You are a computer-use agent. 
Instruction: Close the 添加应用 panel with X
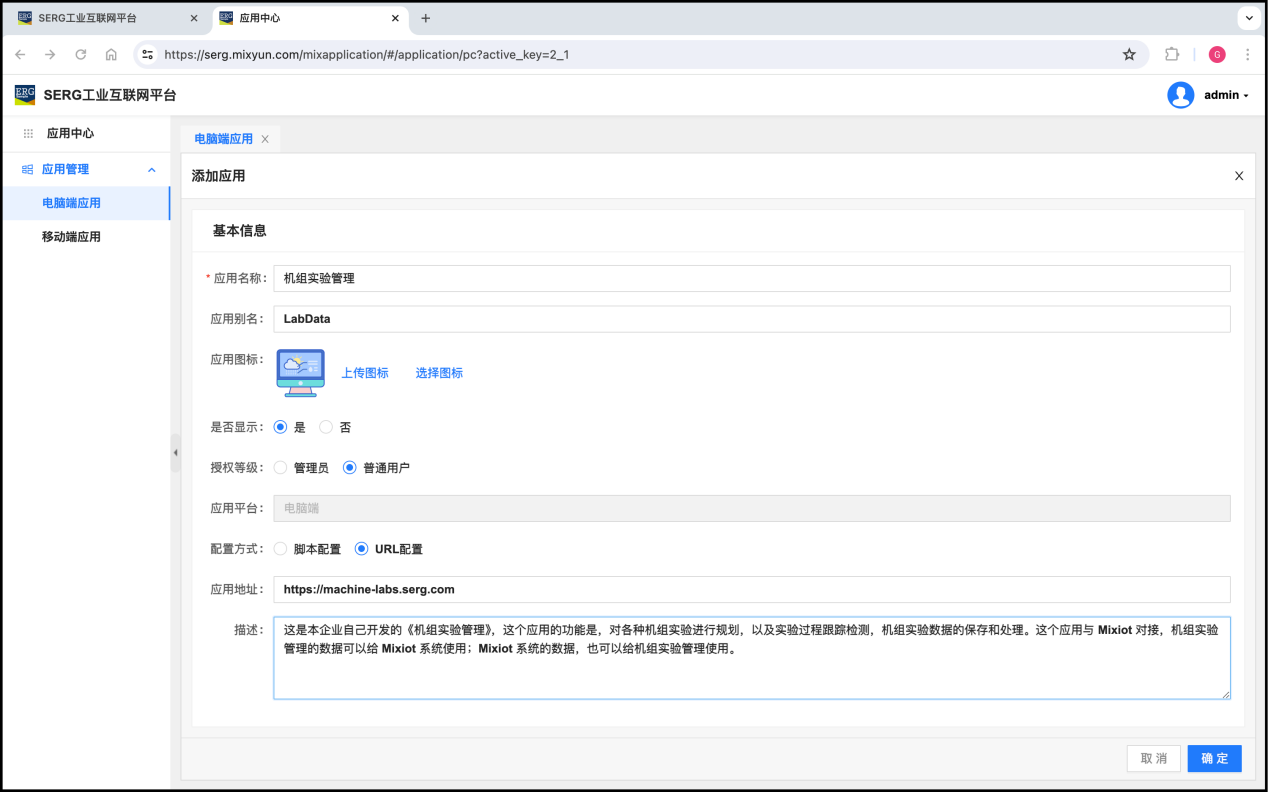(1239, 176)
